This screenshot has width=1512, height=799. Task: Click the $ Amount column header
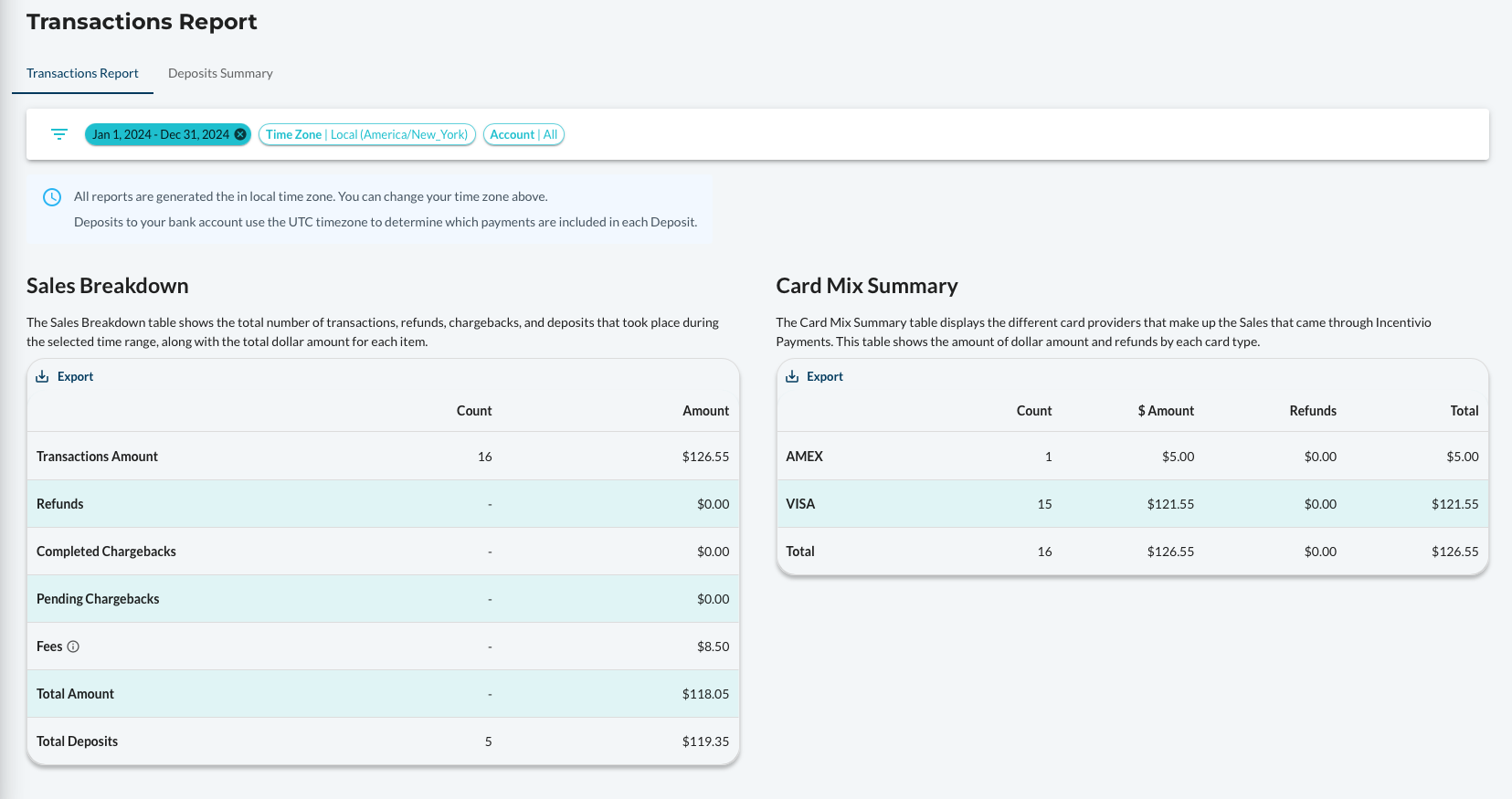tap(1166, 411)
